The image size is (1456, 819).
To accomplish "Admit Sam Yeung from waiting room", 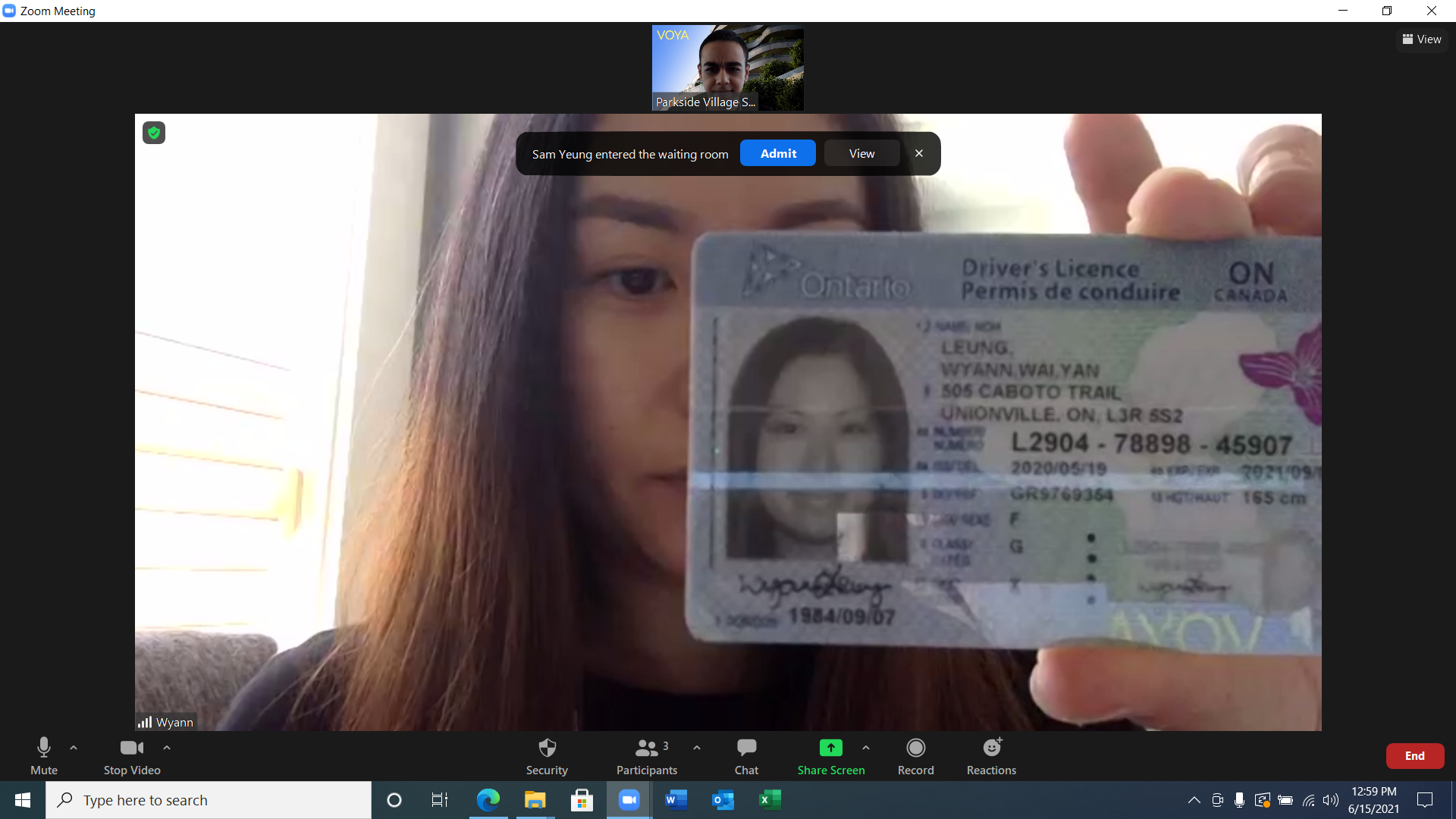I will click(778, 153).
